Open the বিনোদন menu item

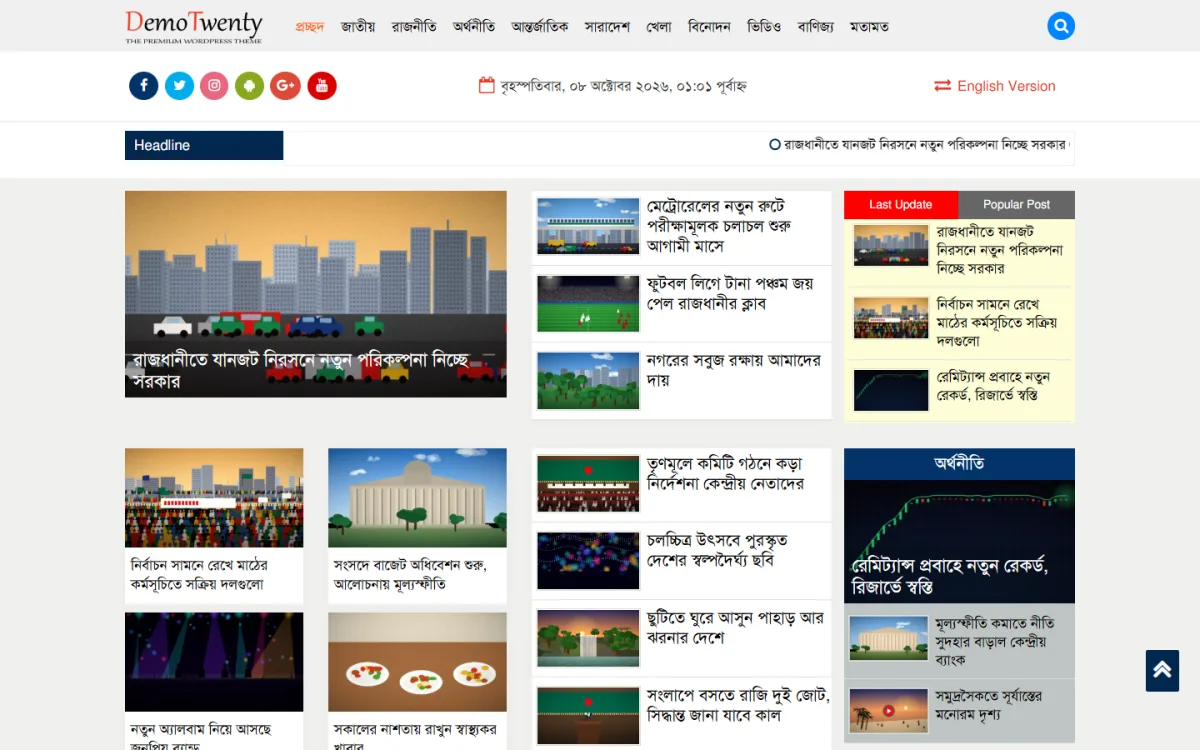tap(710, 27)
